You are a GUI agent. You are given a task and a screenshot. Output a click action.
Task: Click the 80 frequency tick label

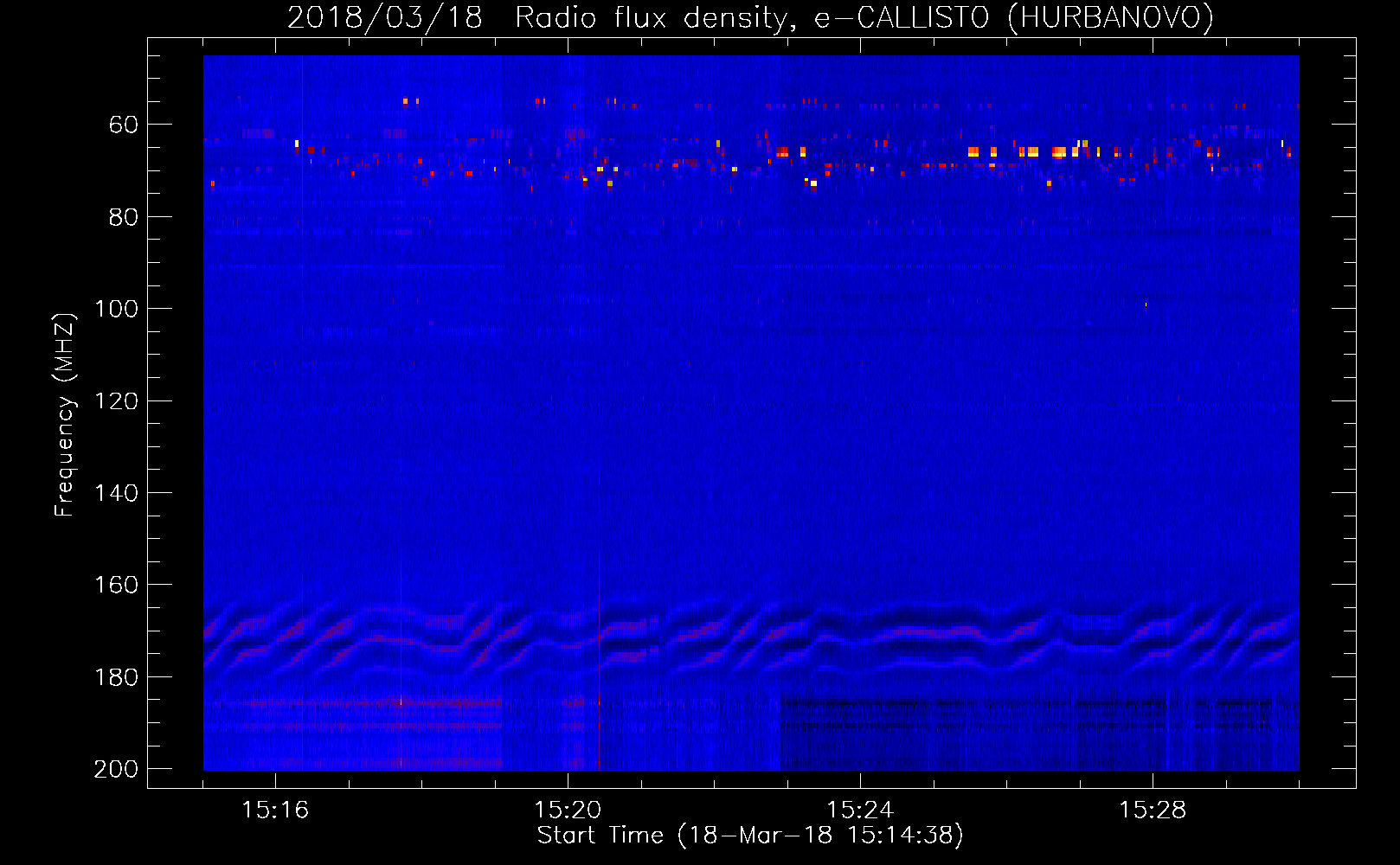pyautogui.click(x=124, y=217)
